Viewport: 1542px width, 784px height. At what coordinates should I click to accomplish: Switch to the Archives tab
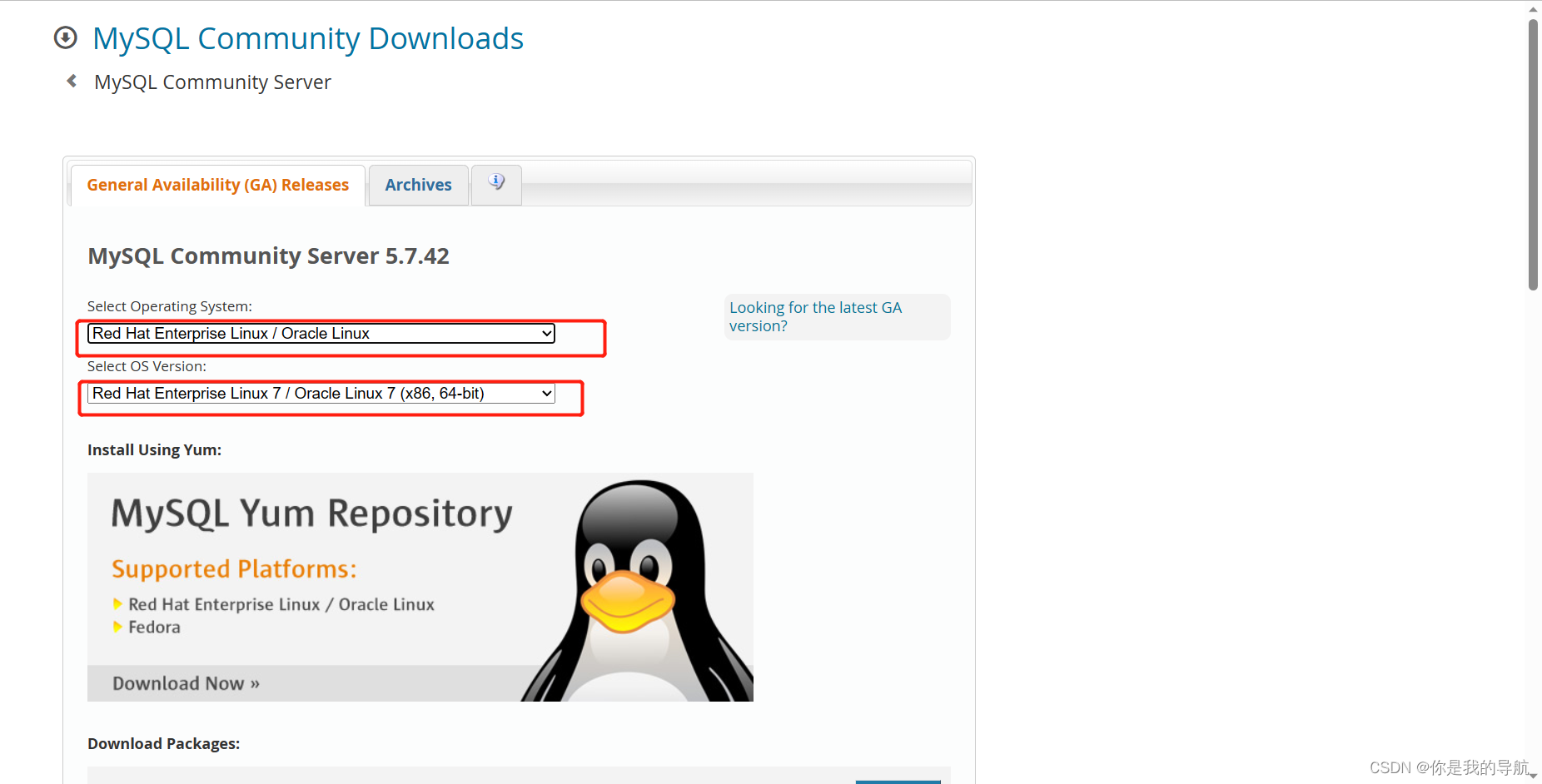pyautogui.click(x=418, y=184)
